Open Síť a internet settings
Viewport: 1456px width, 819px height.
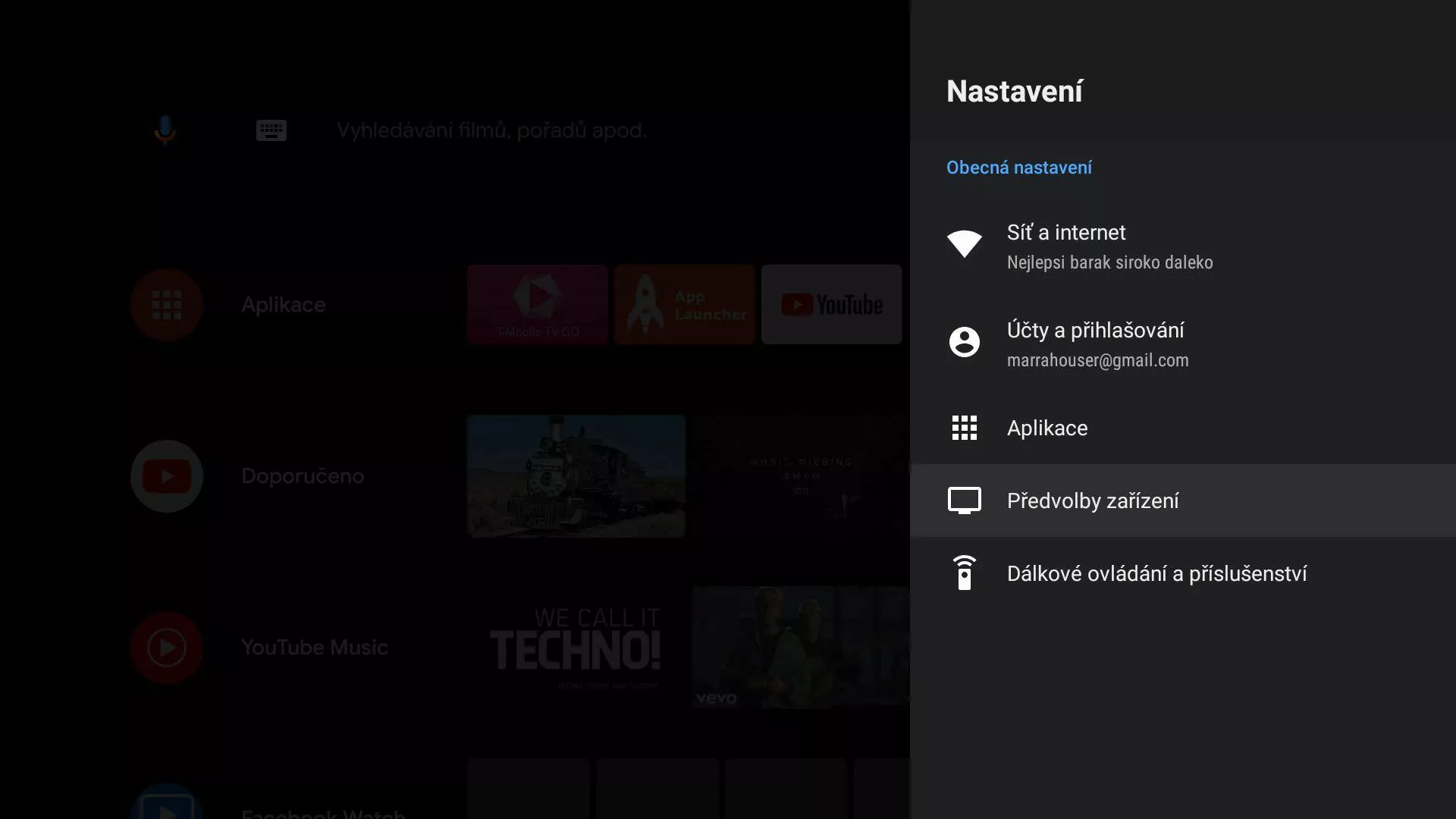point(1109,246)
